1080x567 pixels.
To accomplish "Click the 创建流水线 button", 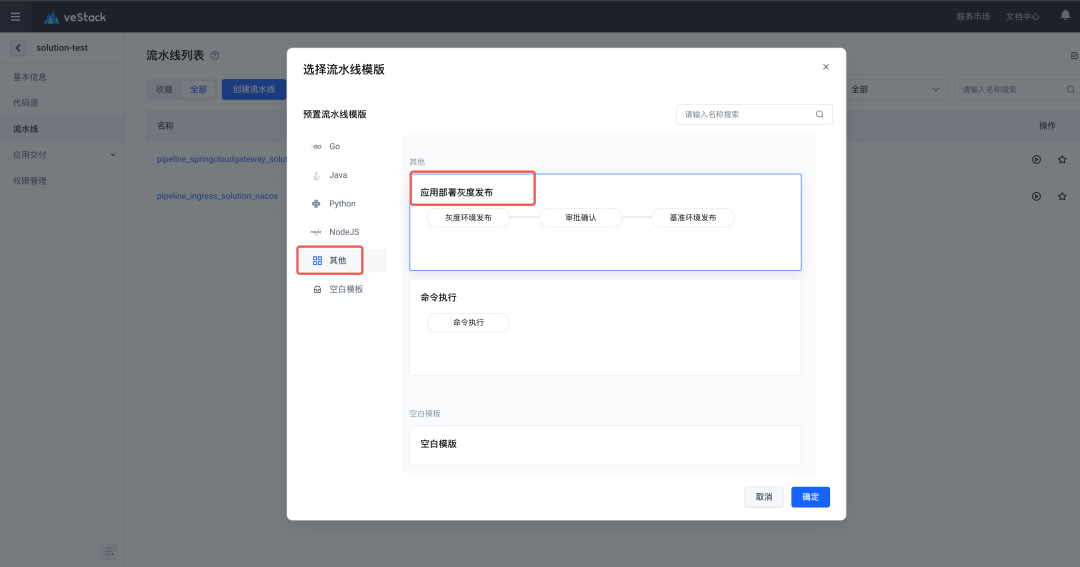I will pos(253,90).
